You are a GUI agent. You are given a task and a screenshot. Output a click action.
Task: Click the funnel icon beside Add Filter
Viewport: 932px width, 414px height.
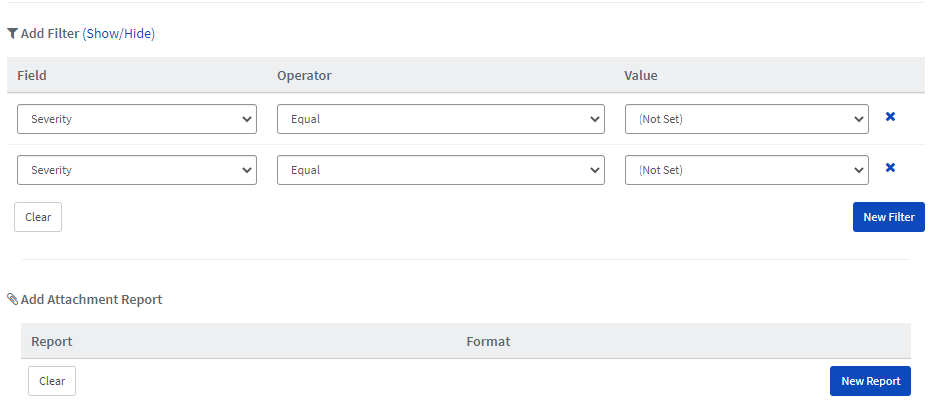(12, 34)
